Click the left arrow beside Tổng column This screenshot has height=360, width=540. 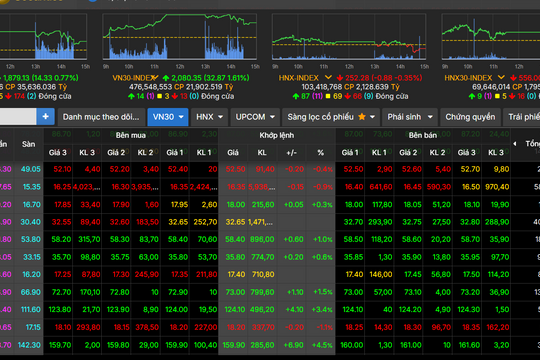[x=515, y=144]
